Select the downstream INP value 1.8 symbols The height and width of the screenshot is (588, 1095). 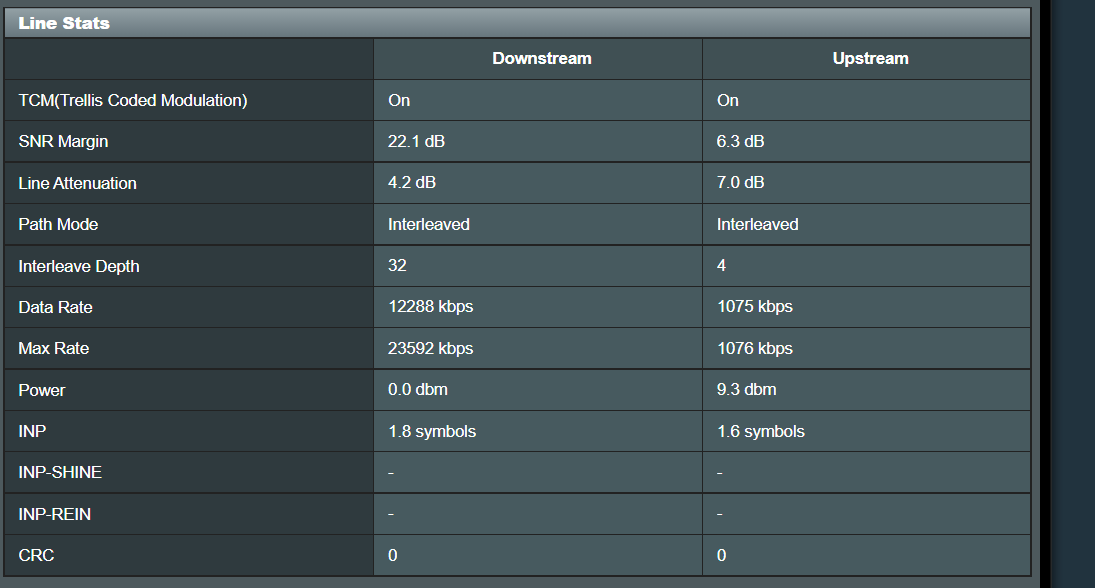pos(432,432)
